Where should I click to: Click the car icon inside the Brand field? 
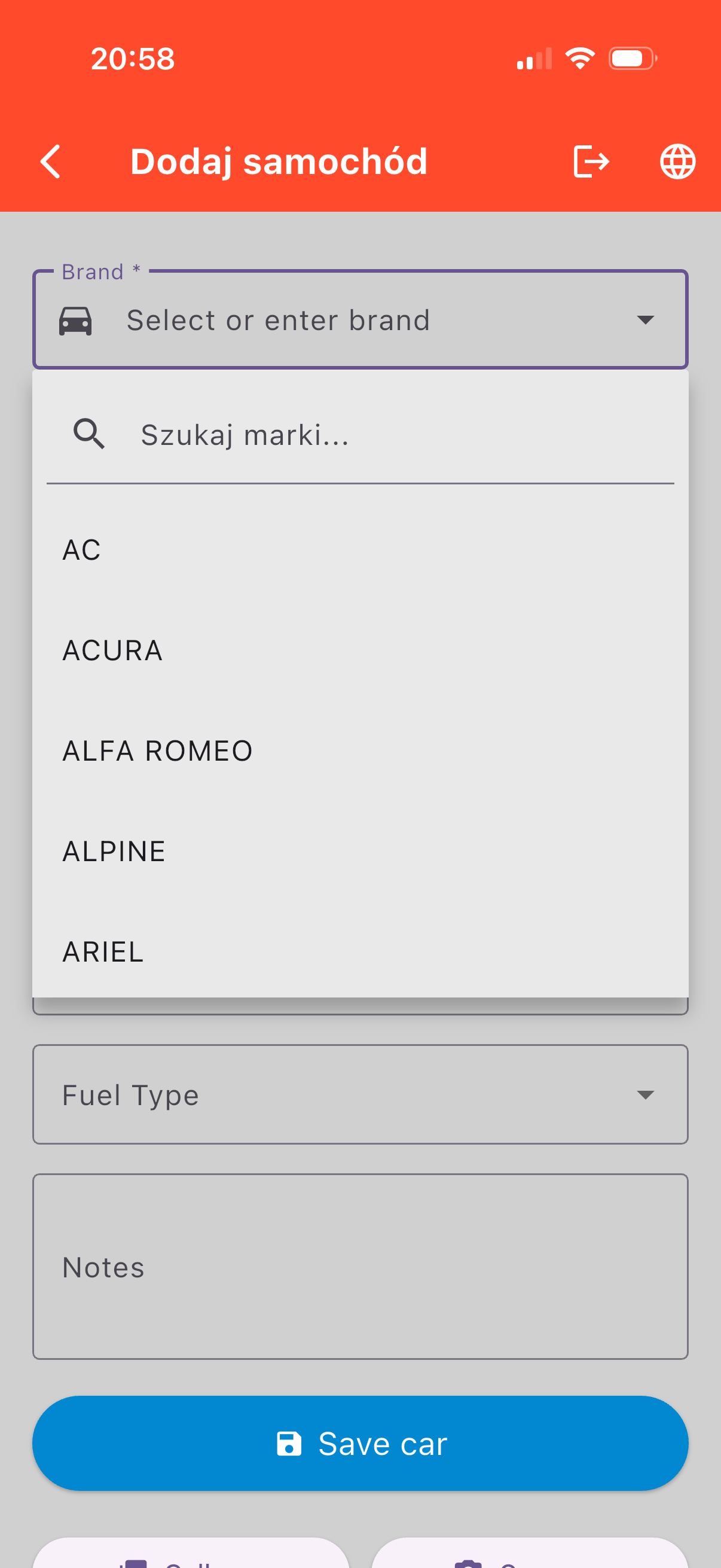coord(75,319)
